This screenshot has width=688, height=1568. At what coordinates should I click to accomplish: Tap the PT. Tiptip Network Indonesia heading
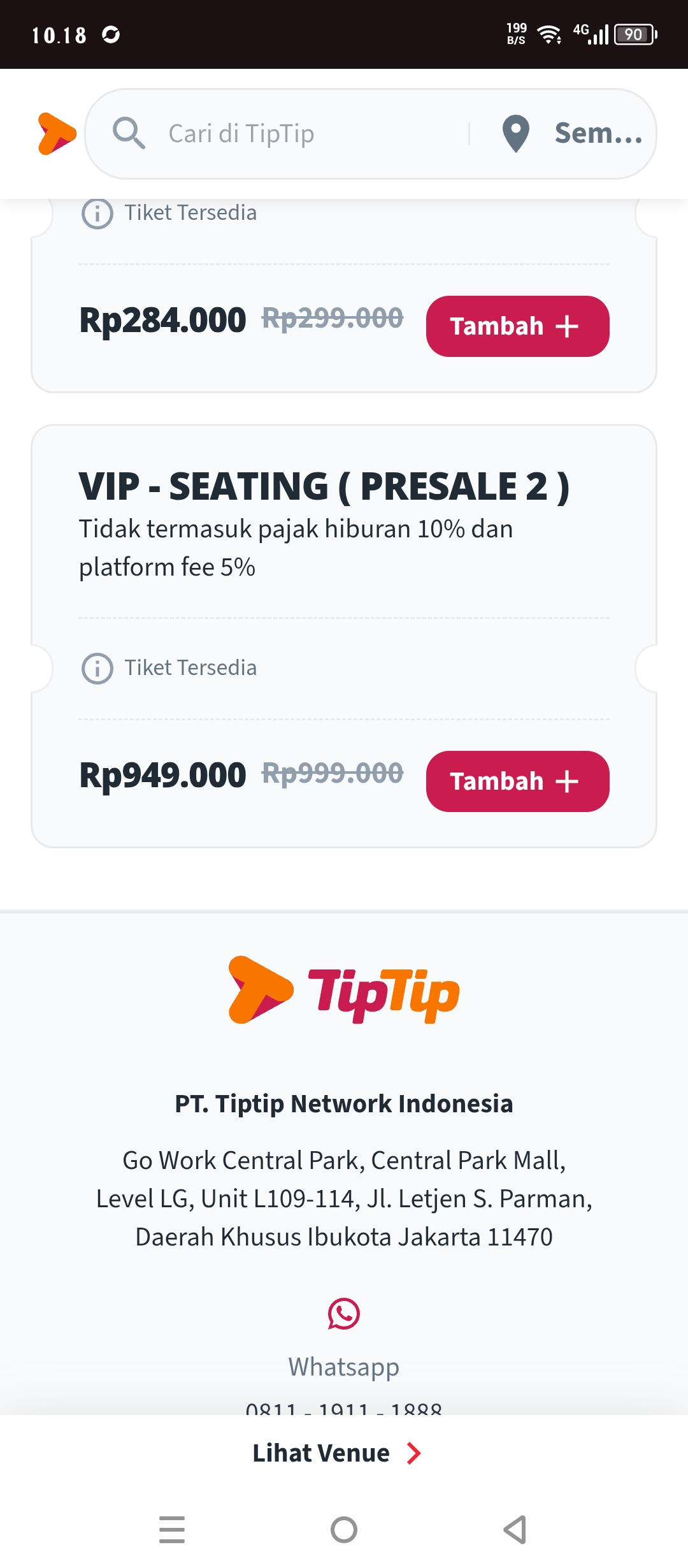[344, 1103]
